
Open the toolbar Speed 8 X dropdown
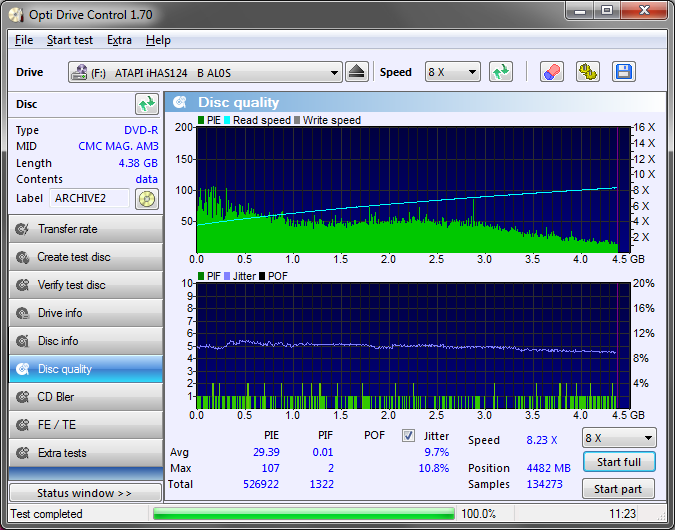point(452,72)
